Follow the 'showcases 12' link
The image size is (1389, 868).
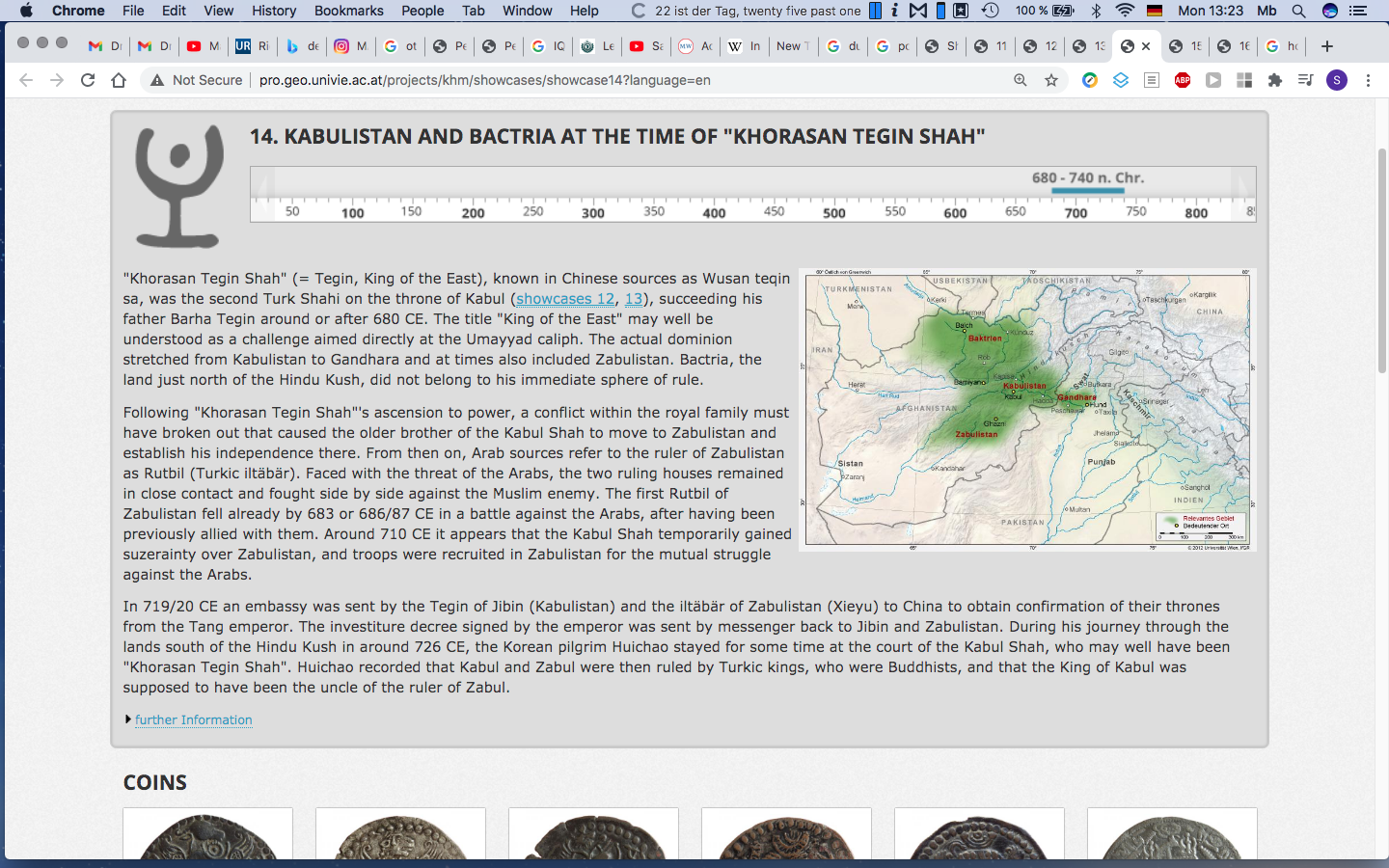tap(565, 299)
